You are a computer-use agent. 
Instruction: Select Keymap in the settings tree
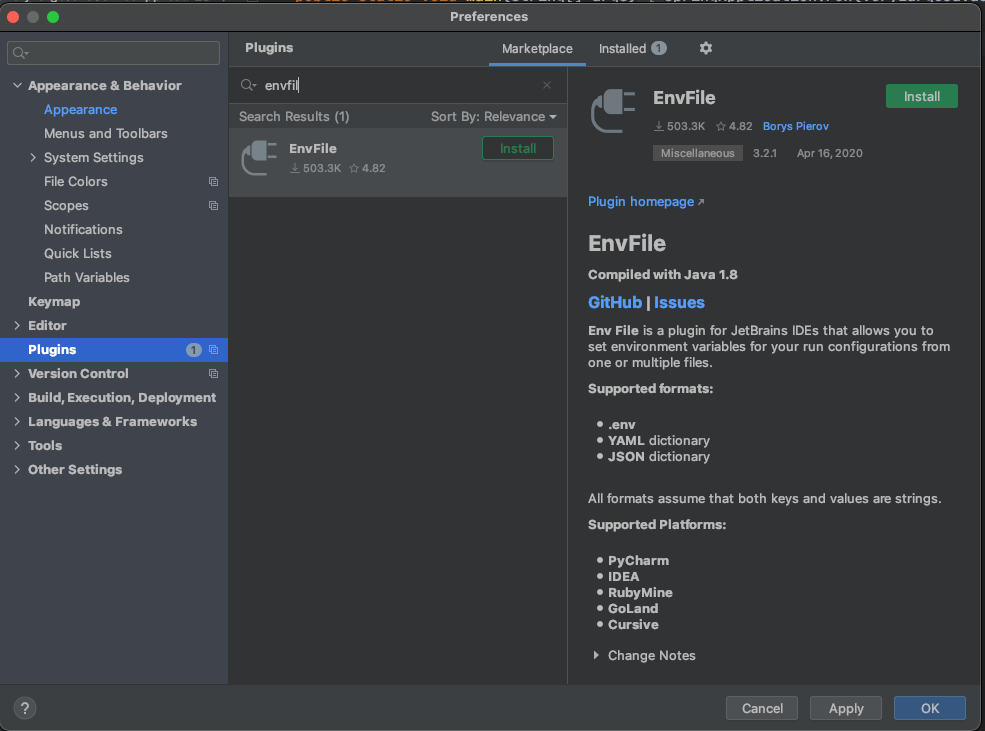(x=54, y=302)
